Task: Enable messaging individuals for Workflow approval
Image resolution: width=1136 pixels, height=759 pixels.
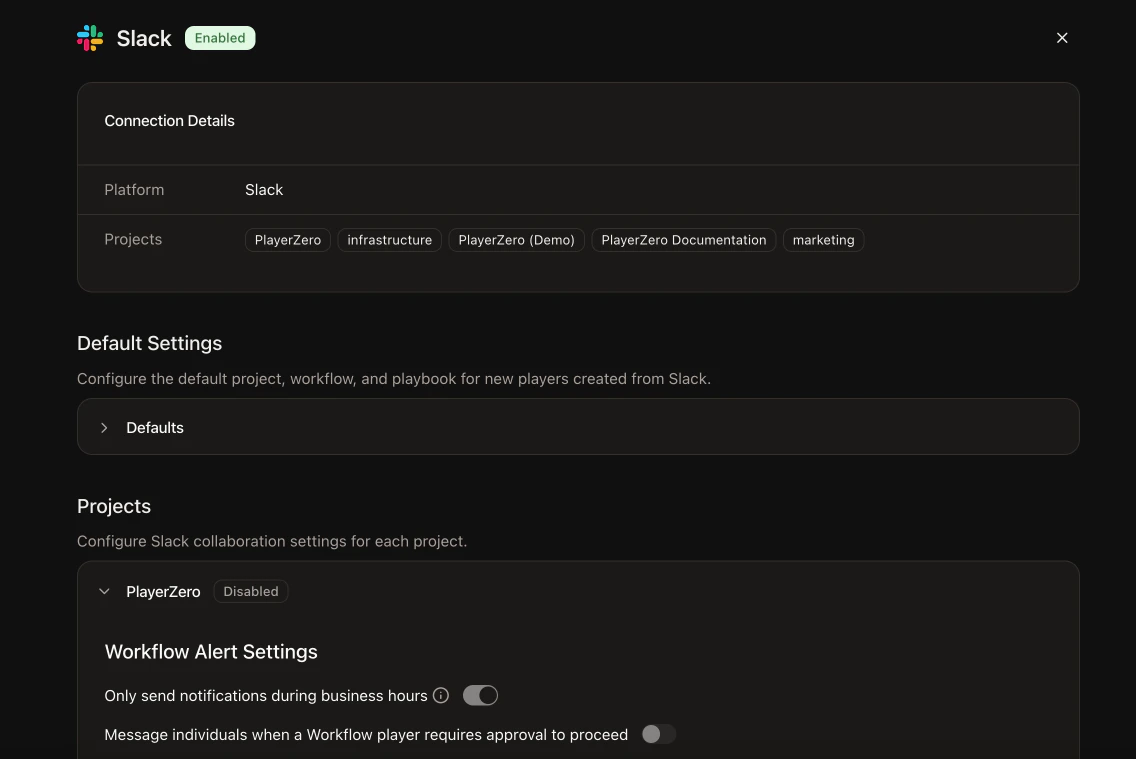Action: coord(658,733)
